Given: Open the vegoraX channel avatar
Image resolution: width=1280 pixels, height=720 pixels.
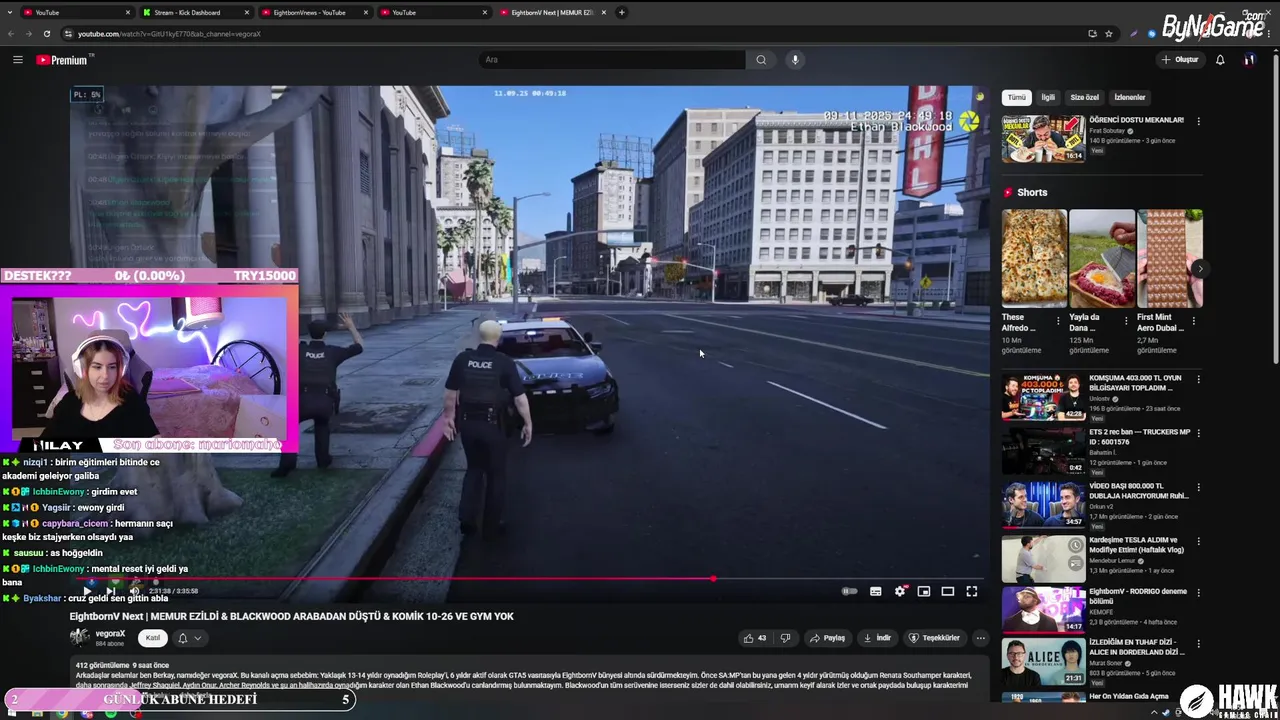Looking at the screenshot, I should pos(80,637).
